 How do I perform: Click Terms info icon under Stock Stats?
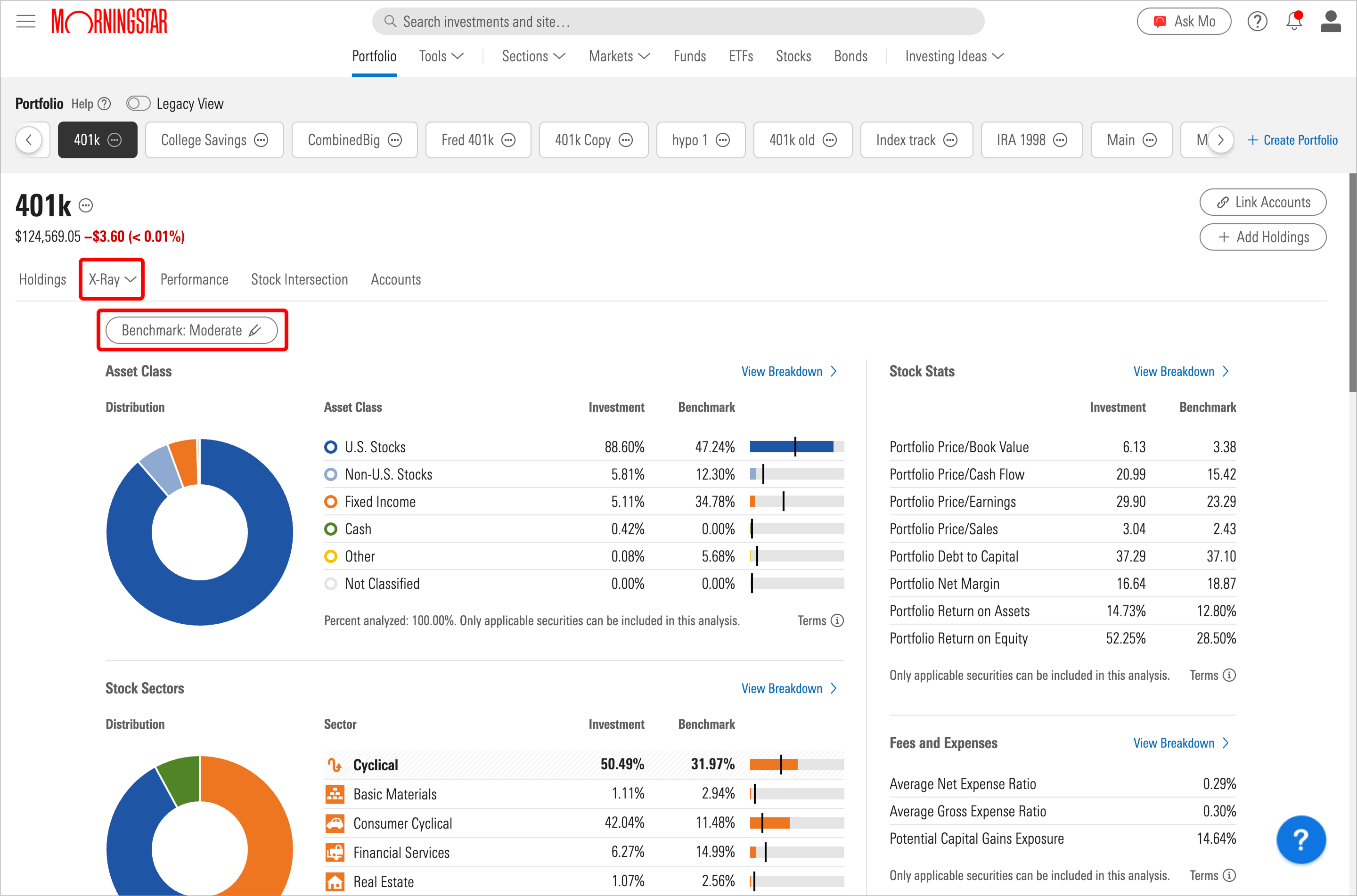tap(1230, 676)
